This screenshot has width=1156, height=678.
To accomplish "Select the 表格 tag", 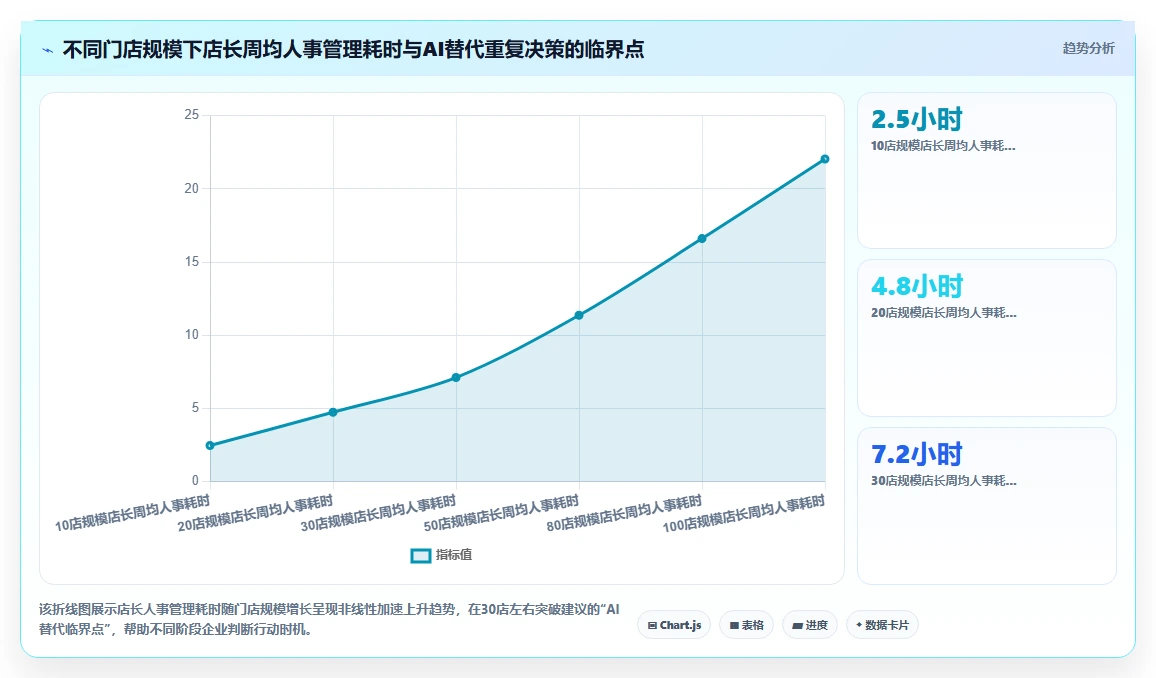I will pyautogui.click(x=746, y=625).
